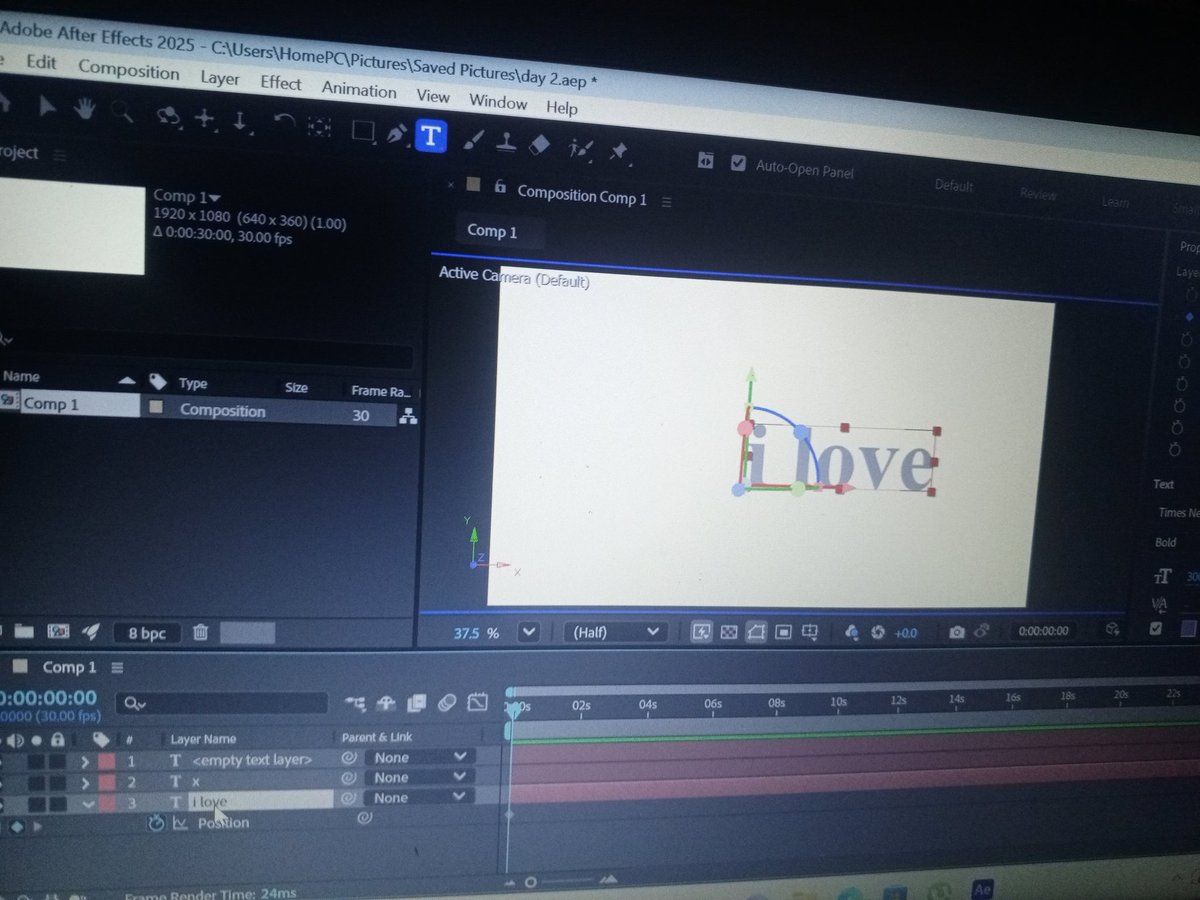Viewport: 1200px width, 900px height.
Task: Toggle Region of Interest button
Action: click(x=783, y=632)
